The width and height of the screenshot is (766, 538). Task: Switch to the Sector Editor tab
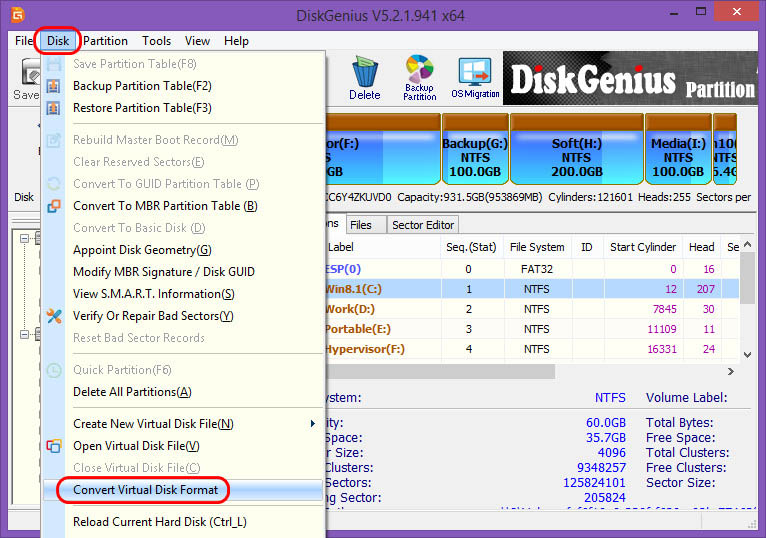[423, 225]
